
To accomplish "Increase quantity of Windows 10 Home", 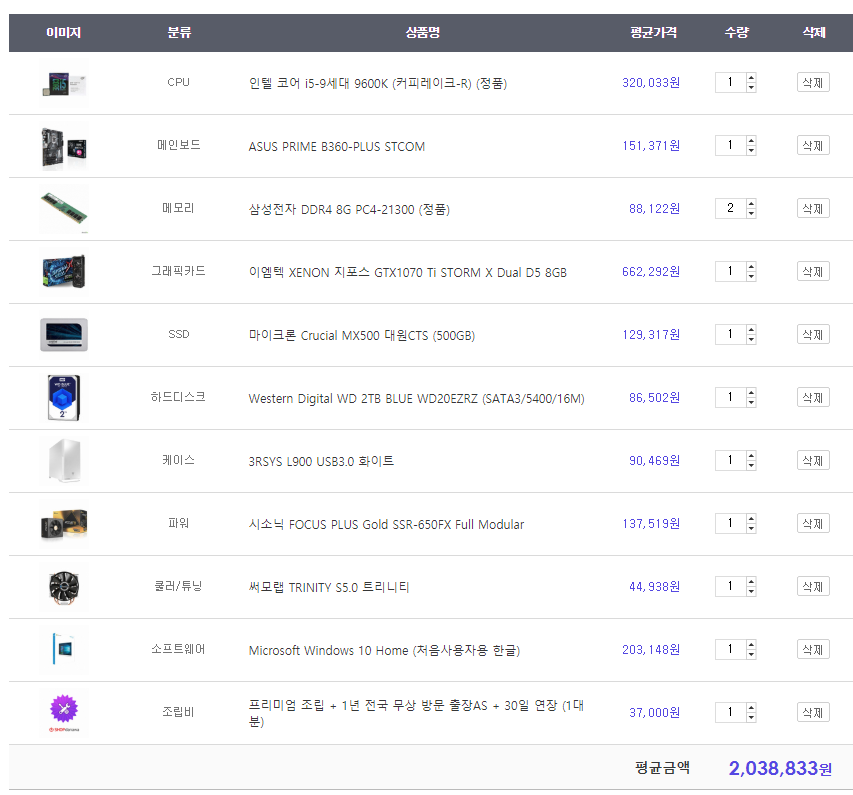I will coord(751,644).
